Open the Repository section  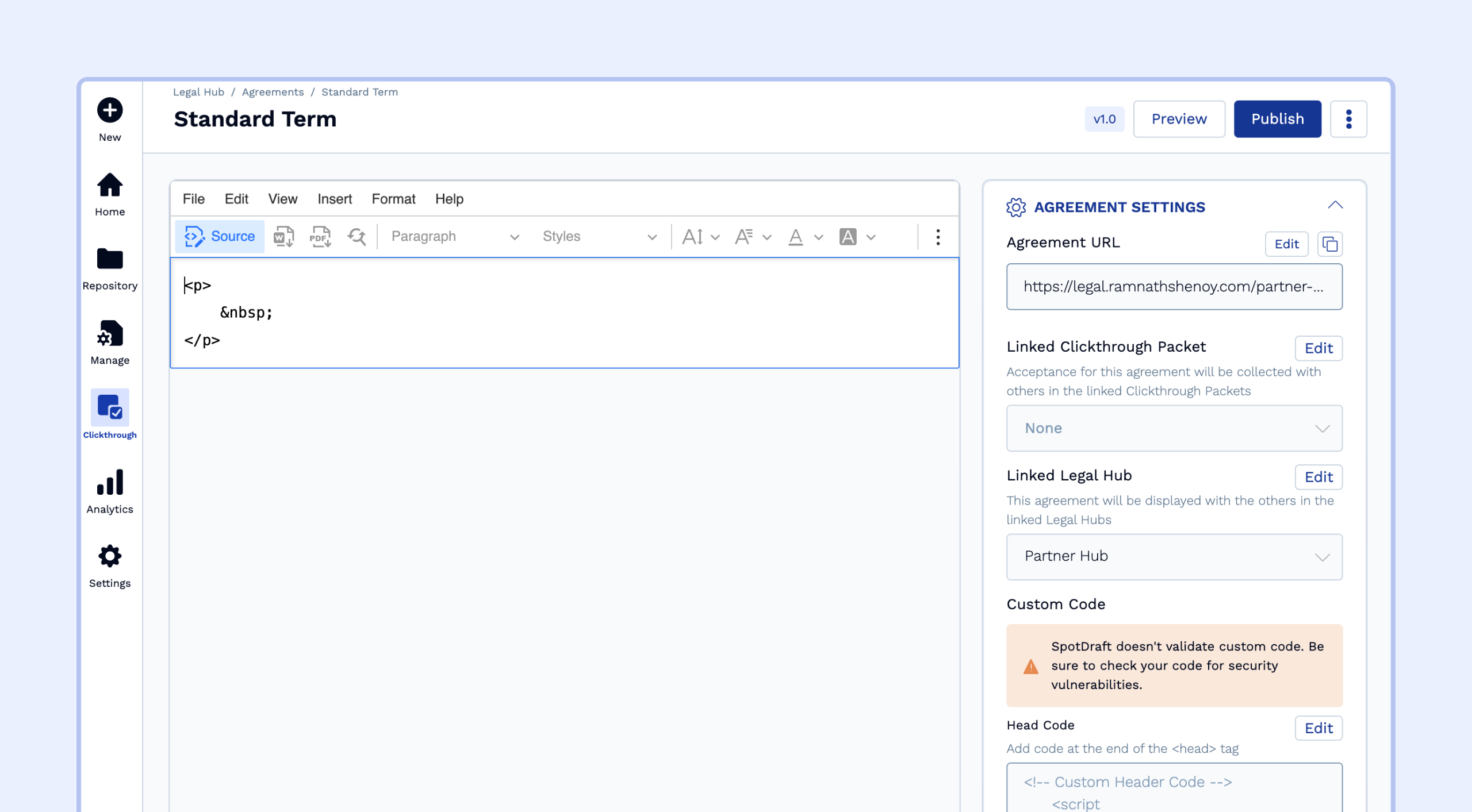pos(109,267)
